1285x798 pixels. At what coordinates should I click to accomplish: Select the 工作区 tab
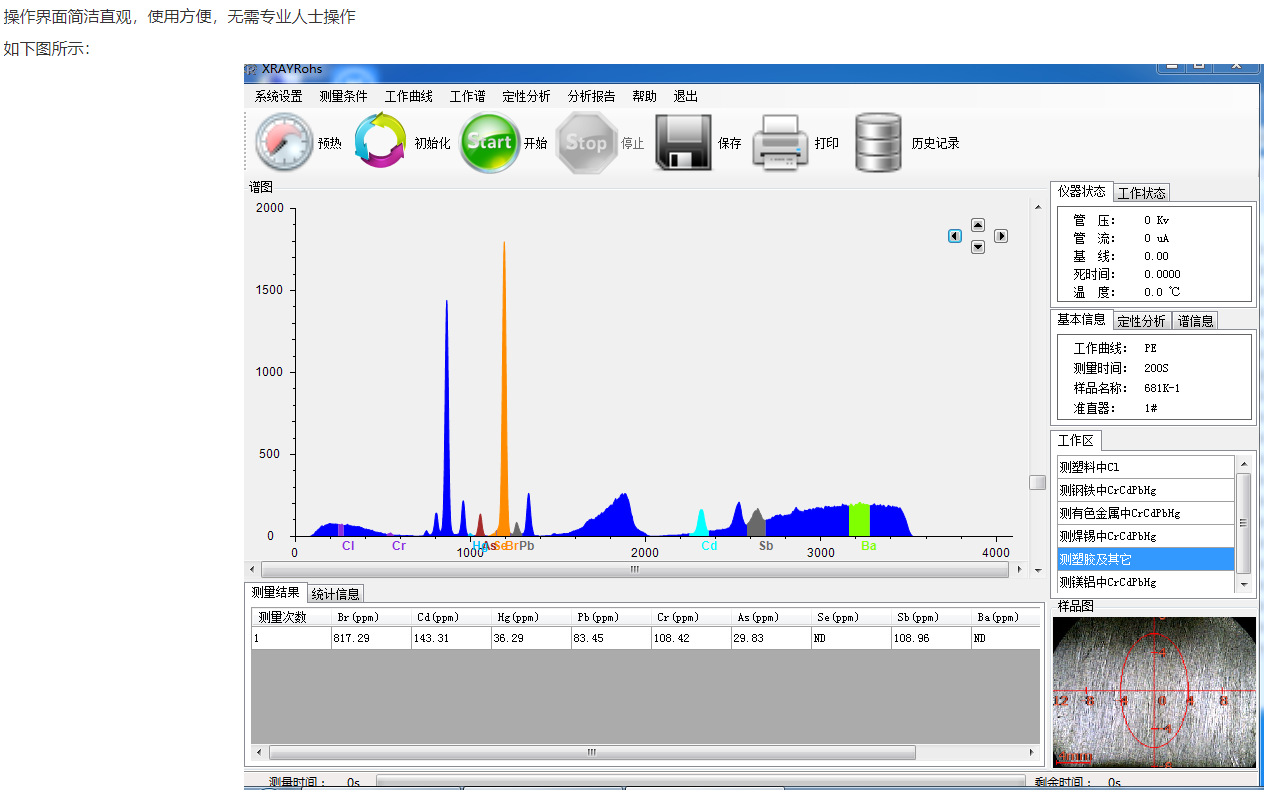click(x=1076, y=440)
